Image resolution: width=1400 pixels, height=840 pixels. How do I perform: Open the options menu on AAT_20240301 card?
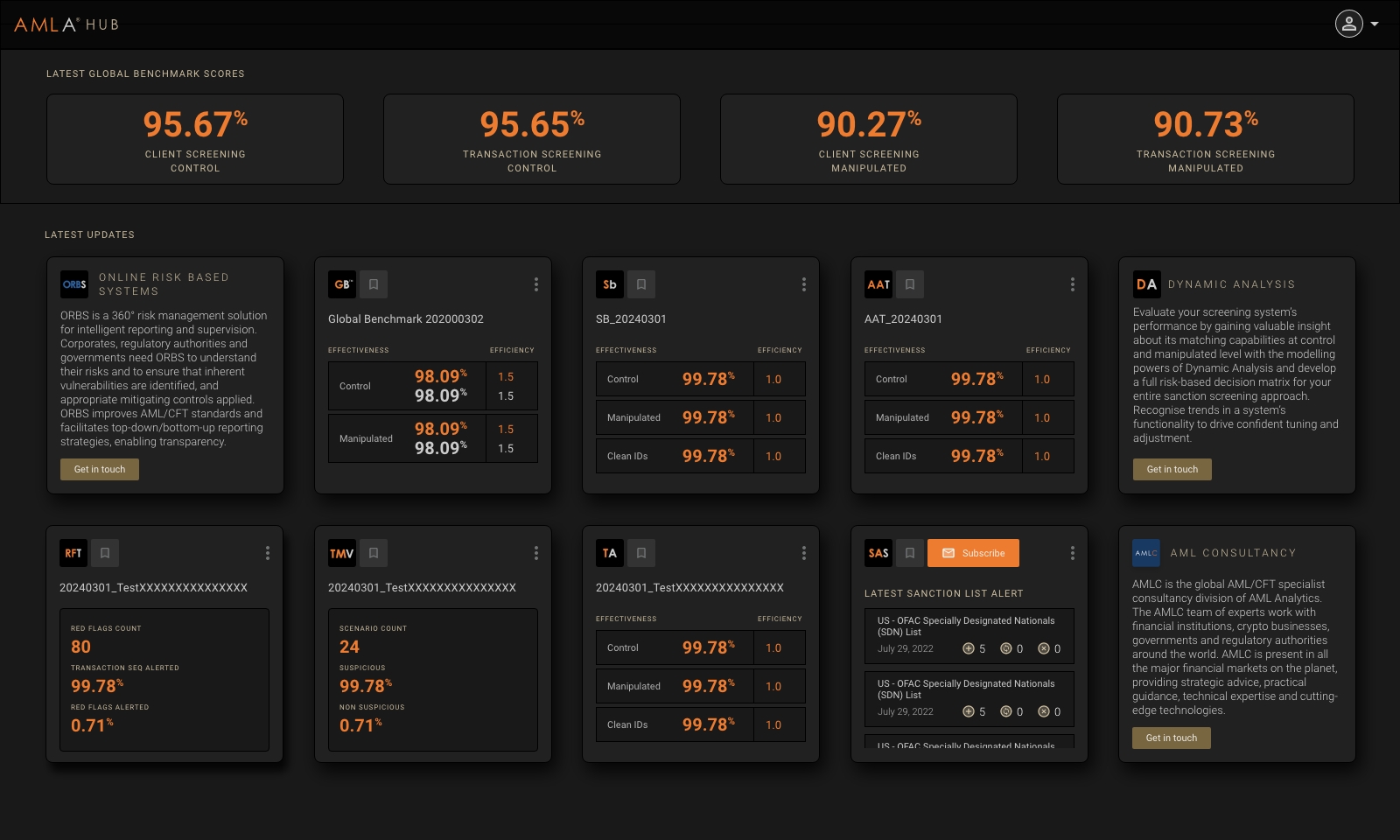[1073, 283]
